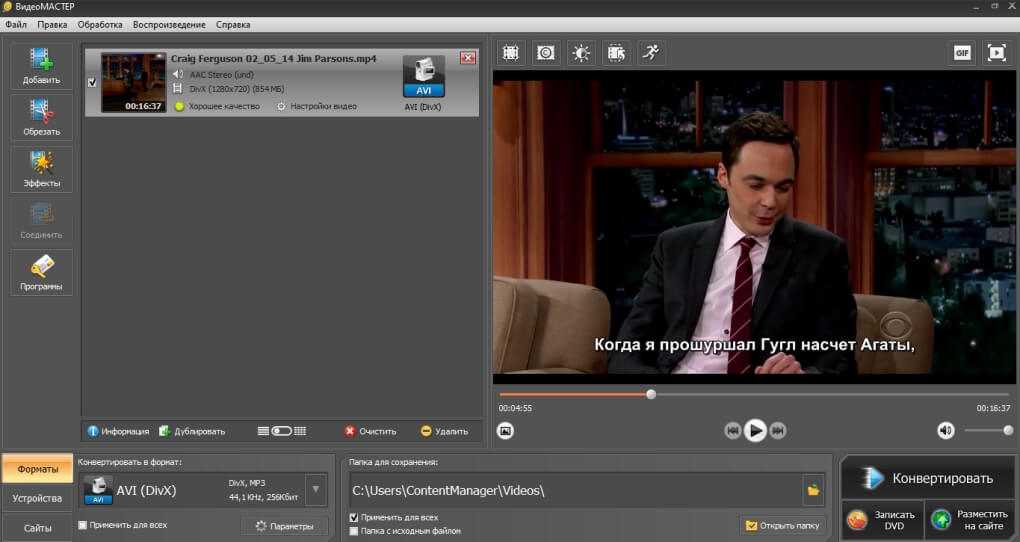
Task: Click the Открыть папку button
Action: tap(786, 525)
